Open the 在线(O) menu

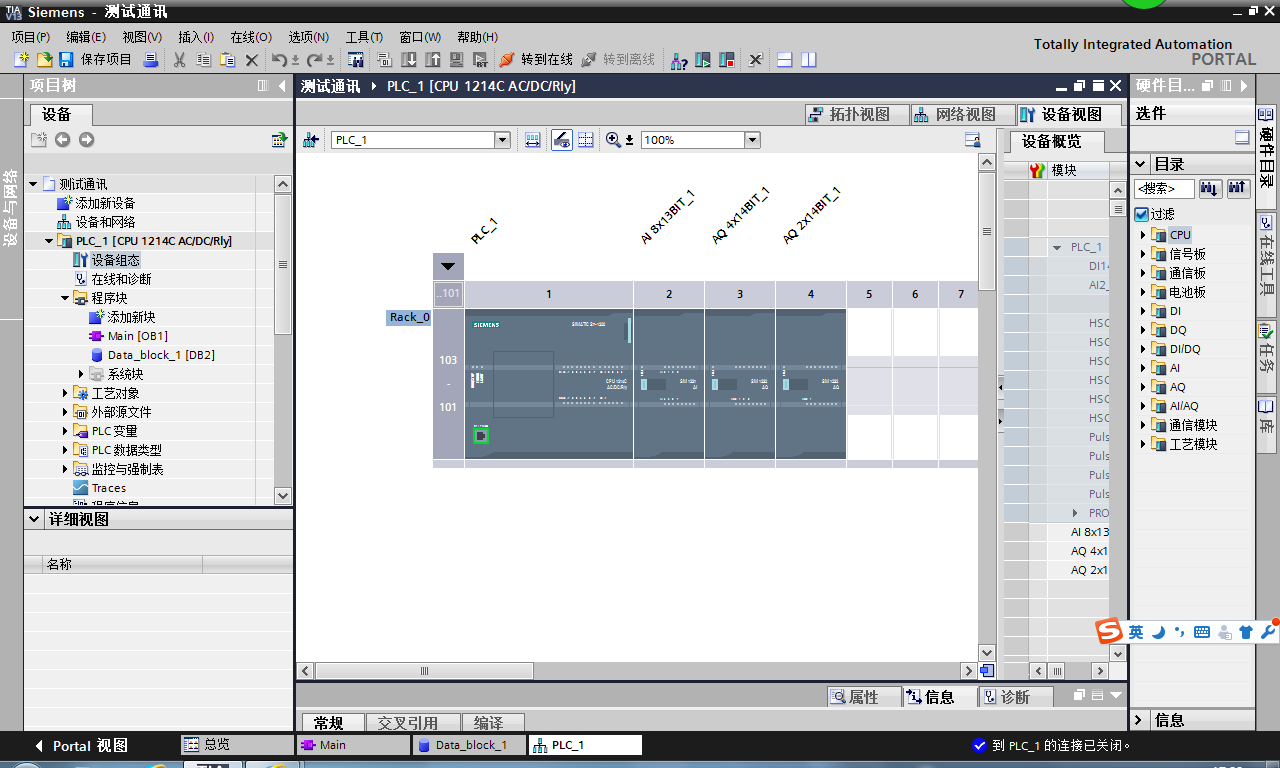click(x=251, y=37)
